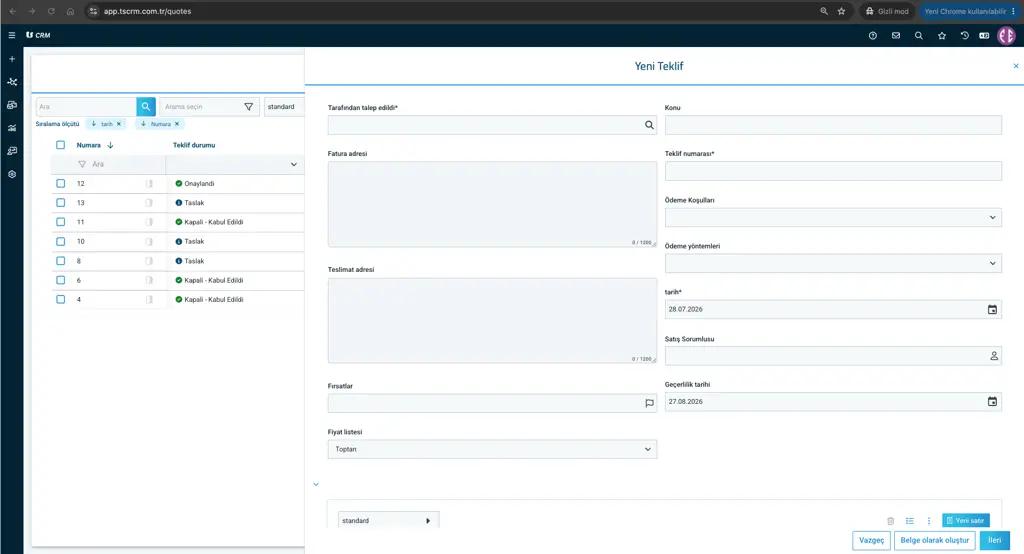1024x554 pixels.
Task: Check the box for quote 10
Action: tap(61, 242)
